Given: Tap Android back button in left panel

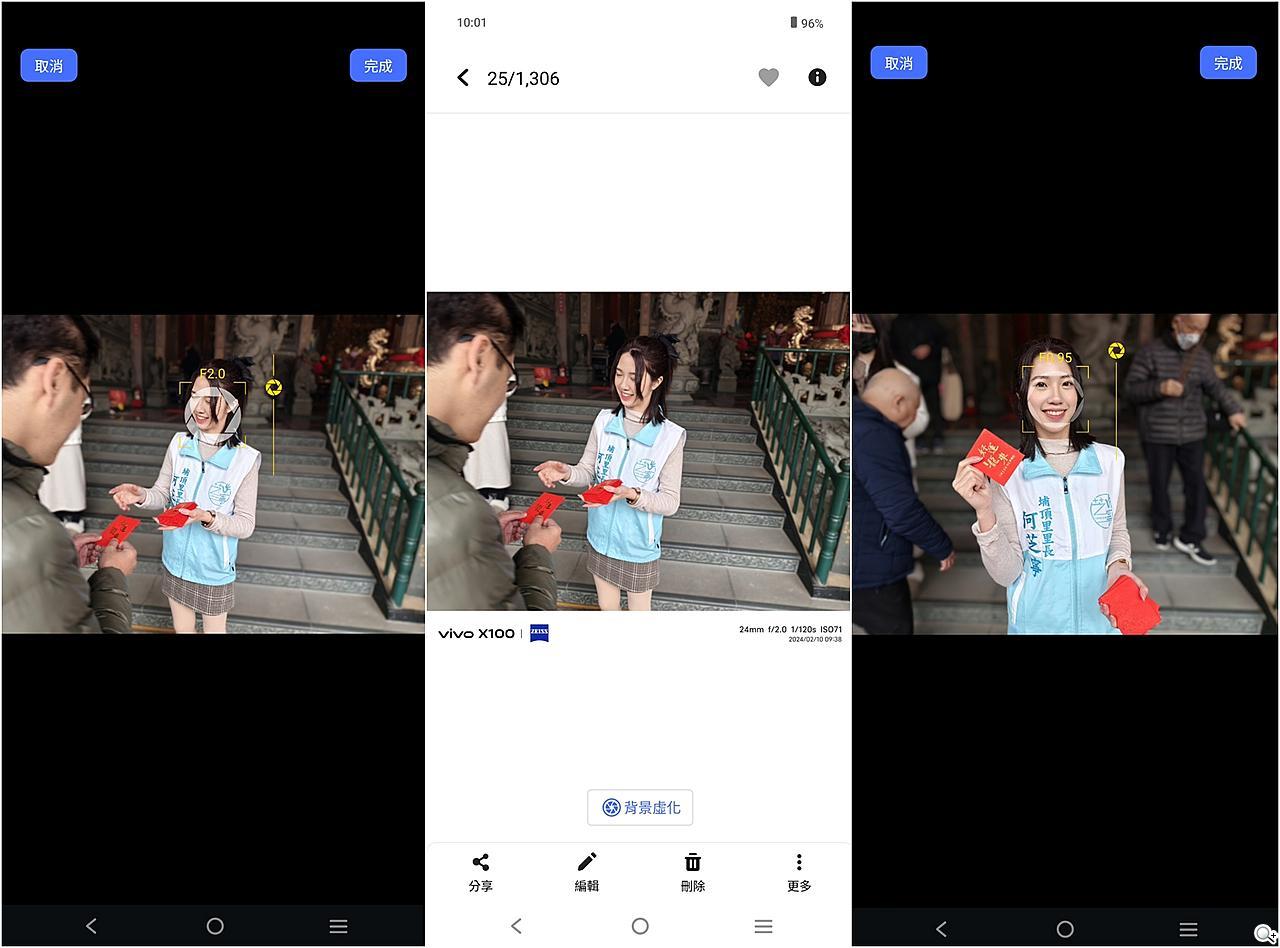Looking at the screenshot, I should (91, 926).
